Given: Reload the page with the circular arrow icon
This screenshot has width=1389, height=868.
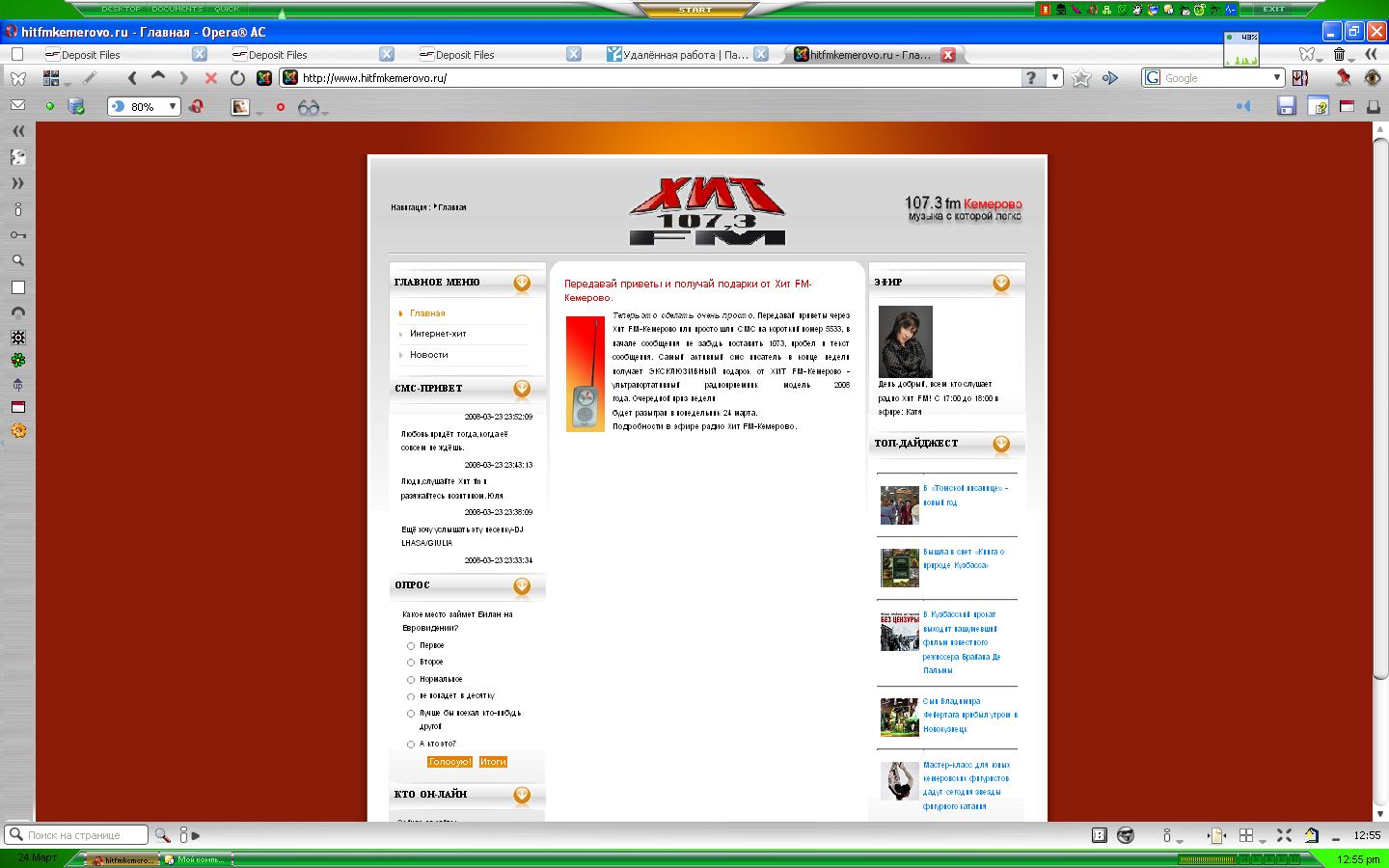Looking at the screenshot, I should click(237, 78).
